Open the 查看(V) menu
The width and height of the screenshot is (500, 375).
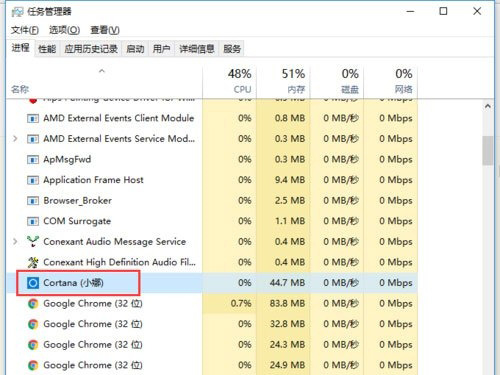point(105,30)
